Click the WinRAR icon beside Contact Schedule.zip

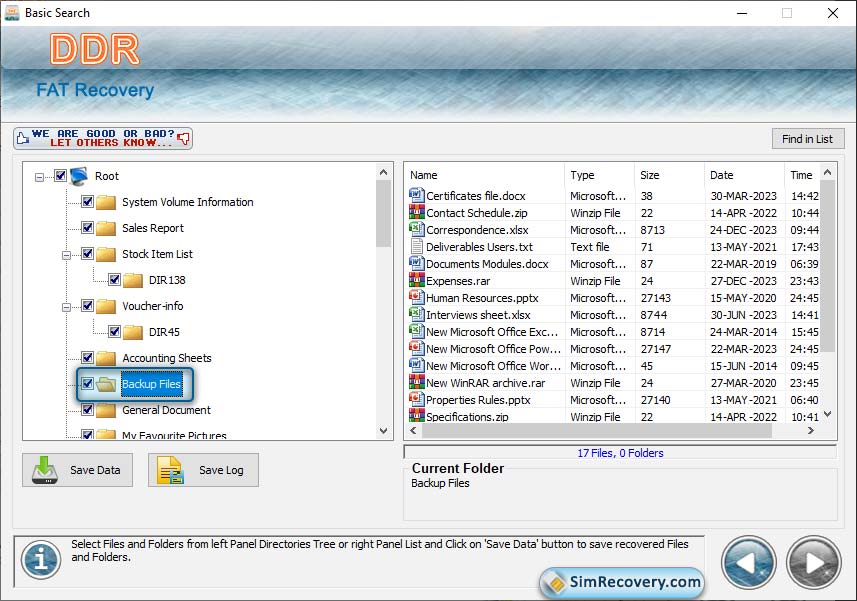416,212
